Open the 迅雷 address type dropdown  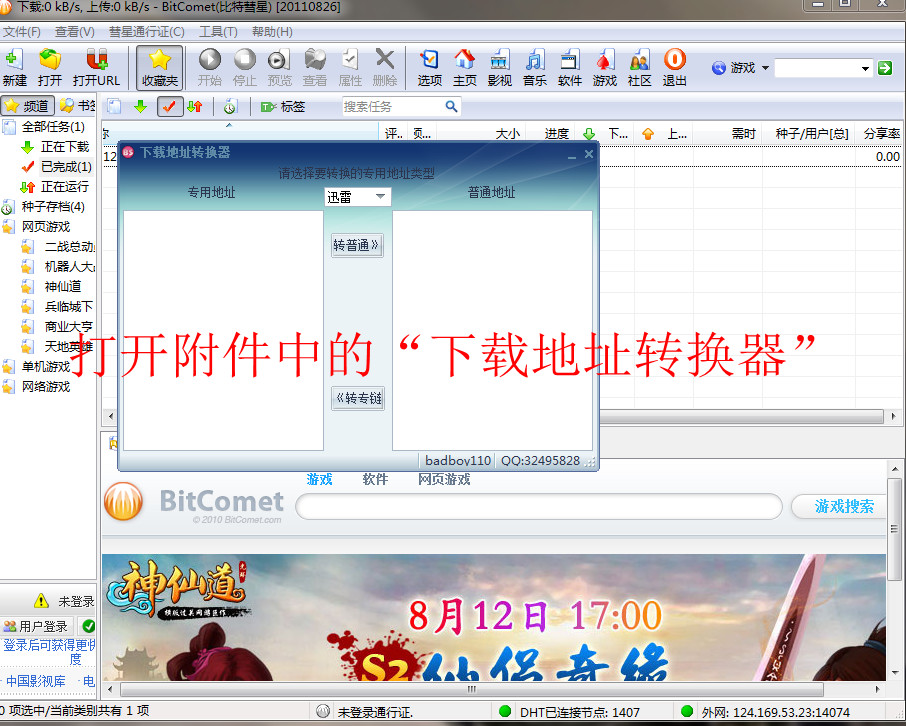point(358,197)
